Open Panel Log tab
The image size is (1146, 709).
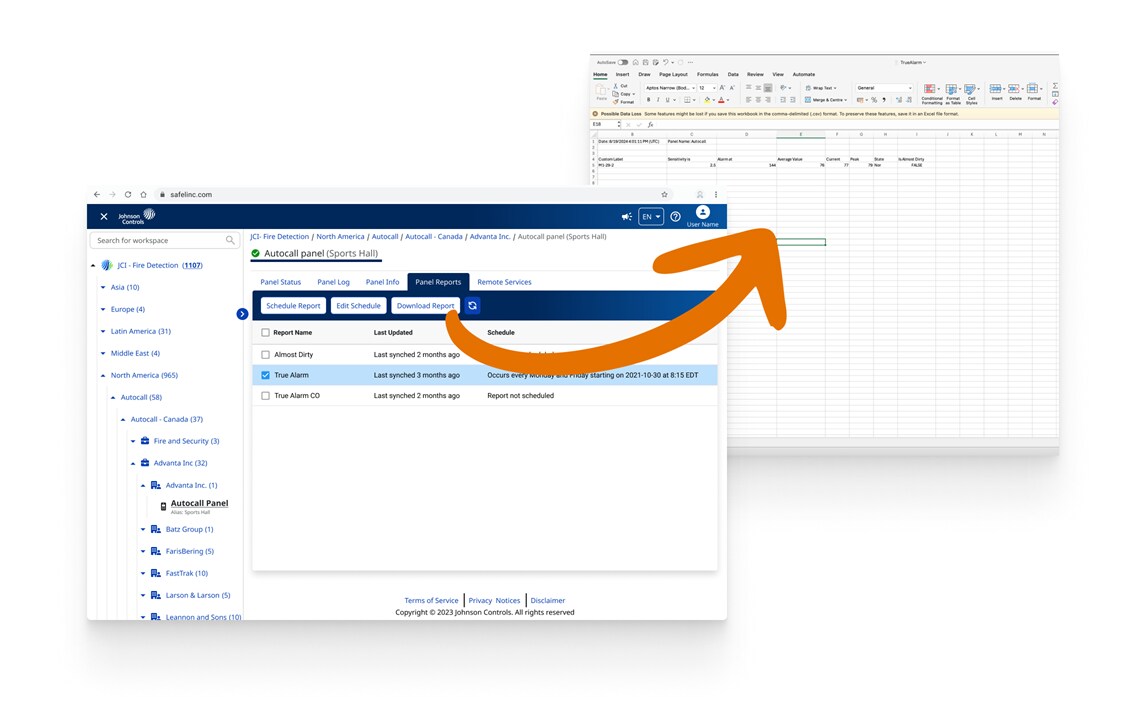[x=333, y=282]
